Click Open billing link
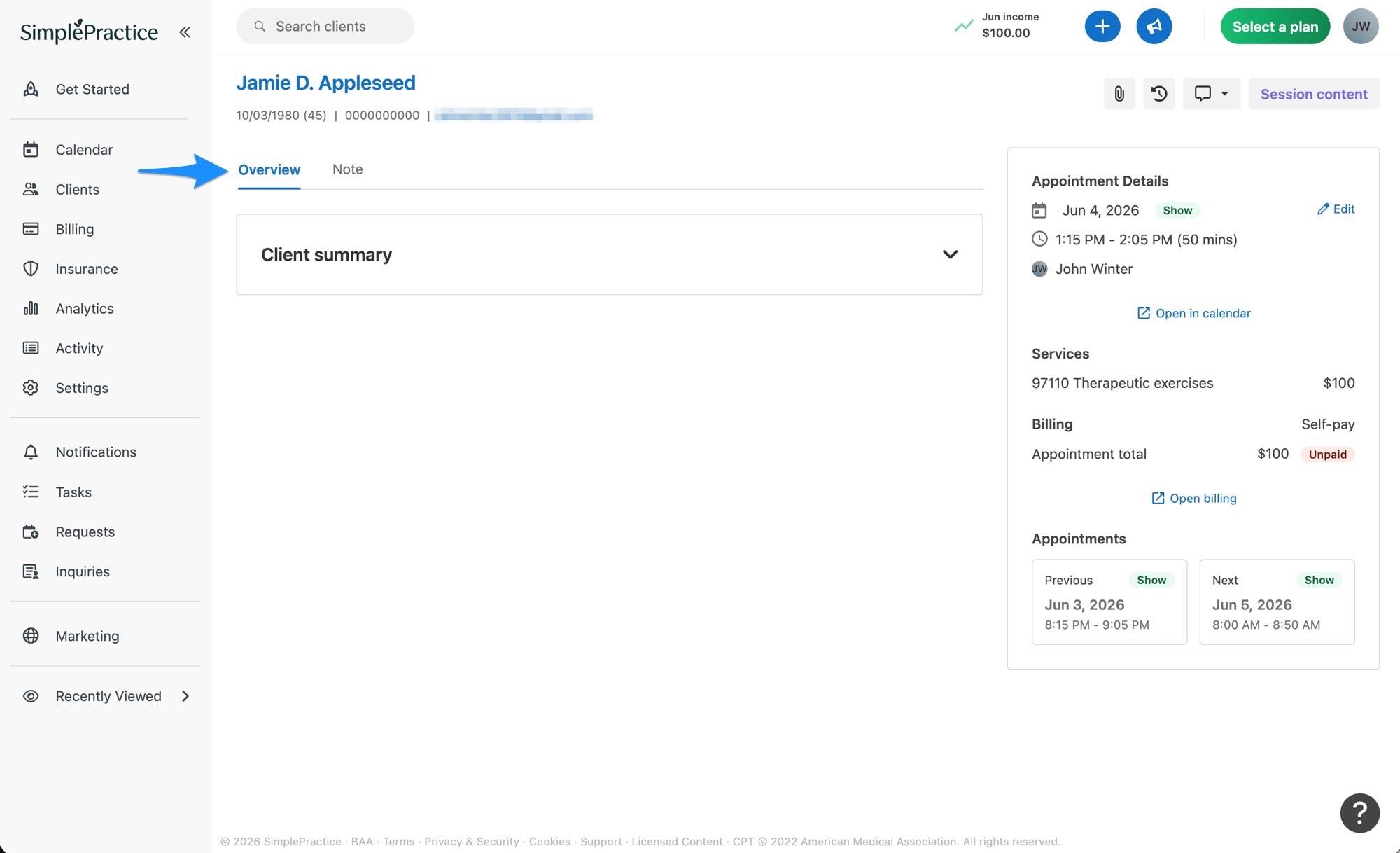 [1193, 498]
